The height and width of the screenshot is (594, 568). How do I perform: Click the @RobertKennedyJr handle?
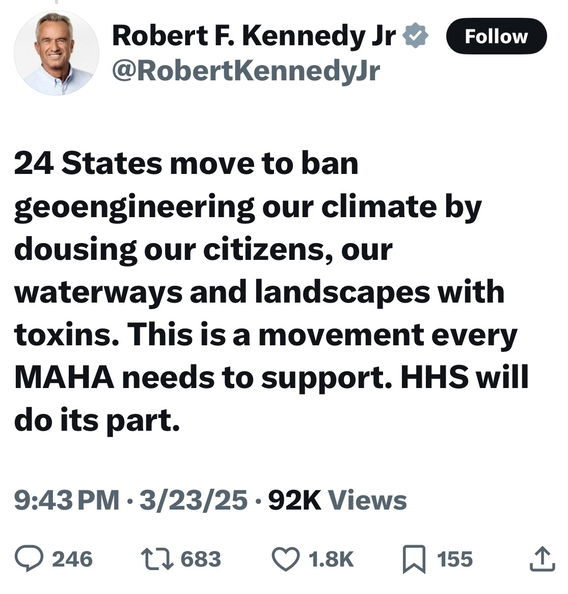pos(246,71)
